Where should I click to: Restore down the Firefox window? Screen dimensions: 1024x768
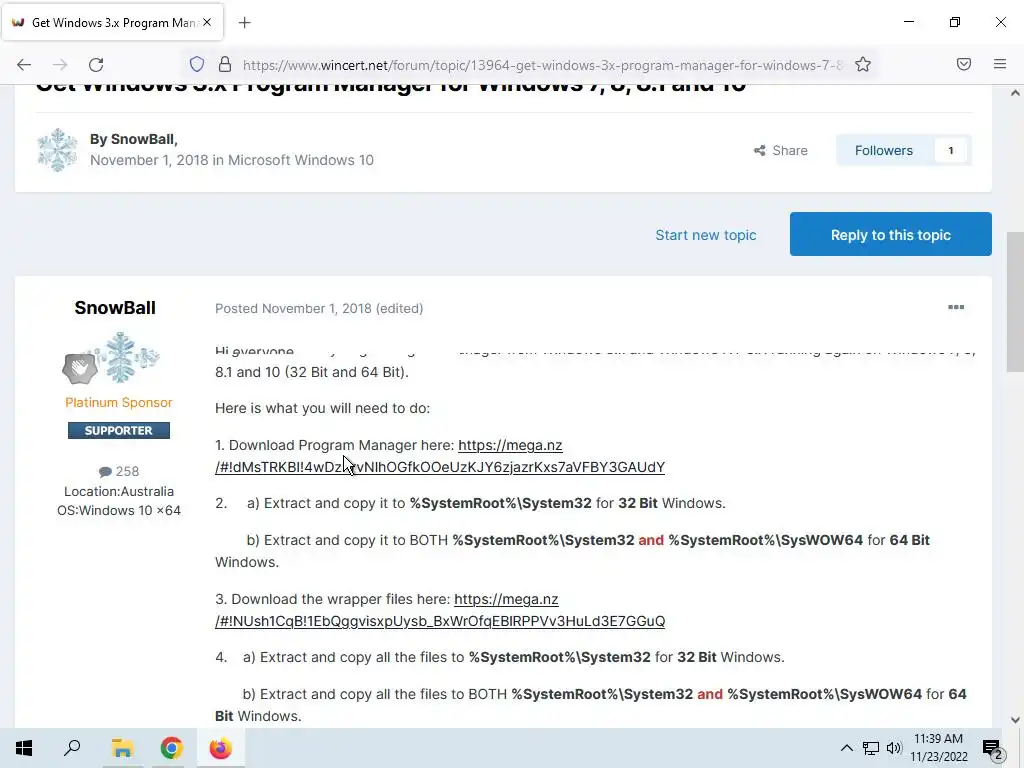[x=955, y=22]
